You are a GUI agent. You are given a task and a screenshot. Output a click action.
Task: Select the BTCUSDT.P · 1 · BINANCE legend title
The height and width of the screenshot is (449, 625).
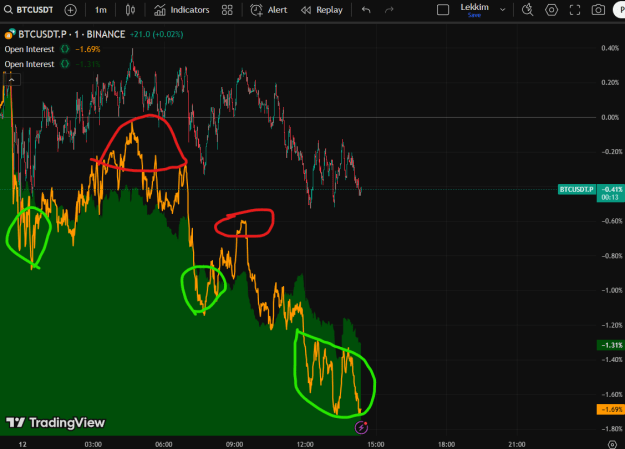pyautogui.click(x=72, y=34)
